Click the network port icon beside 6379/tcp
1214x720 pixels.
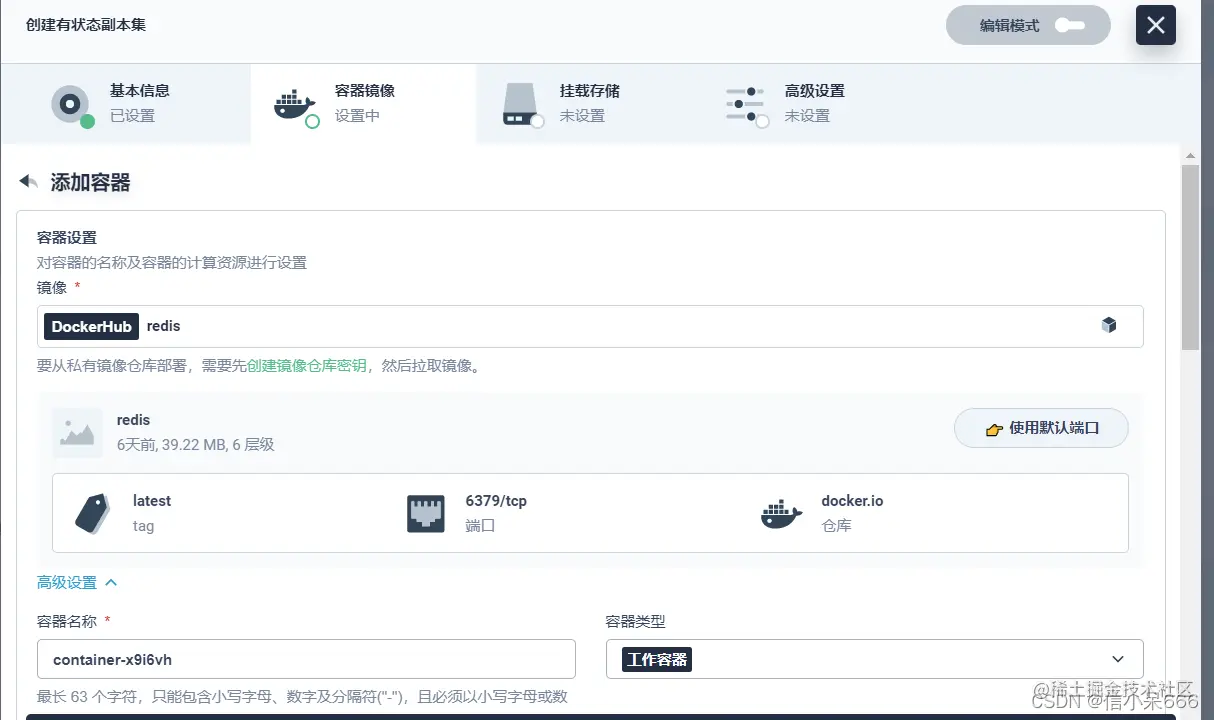point(427,511)
